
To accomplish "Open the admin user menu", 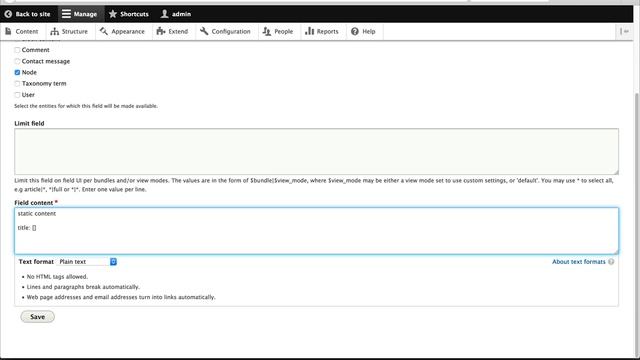I will click(164, 14).
